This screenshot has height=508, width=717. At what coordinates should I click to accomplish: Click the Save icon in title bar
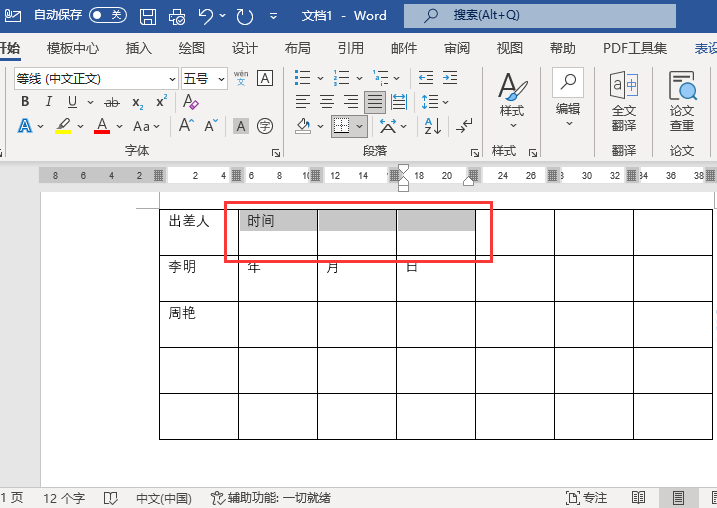pyautogui.click(x=147, y=16)
